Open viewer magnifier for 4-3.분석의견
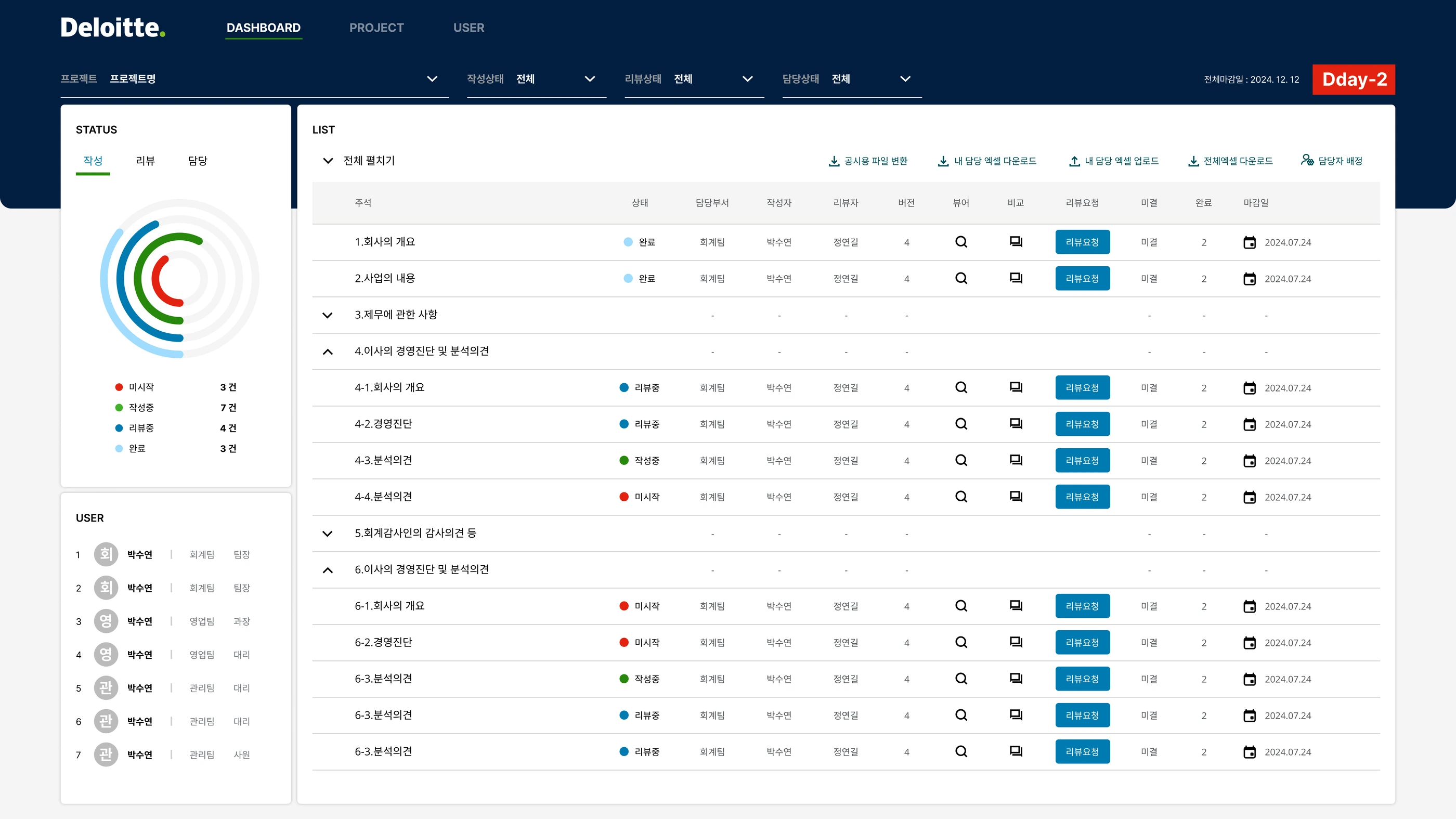The height and width of the screenshot is (819, 1456). coord(961,460)
